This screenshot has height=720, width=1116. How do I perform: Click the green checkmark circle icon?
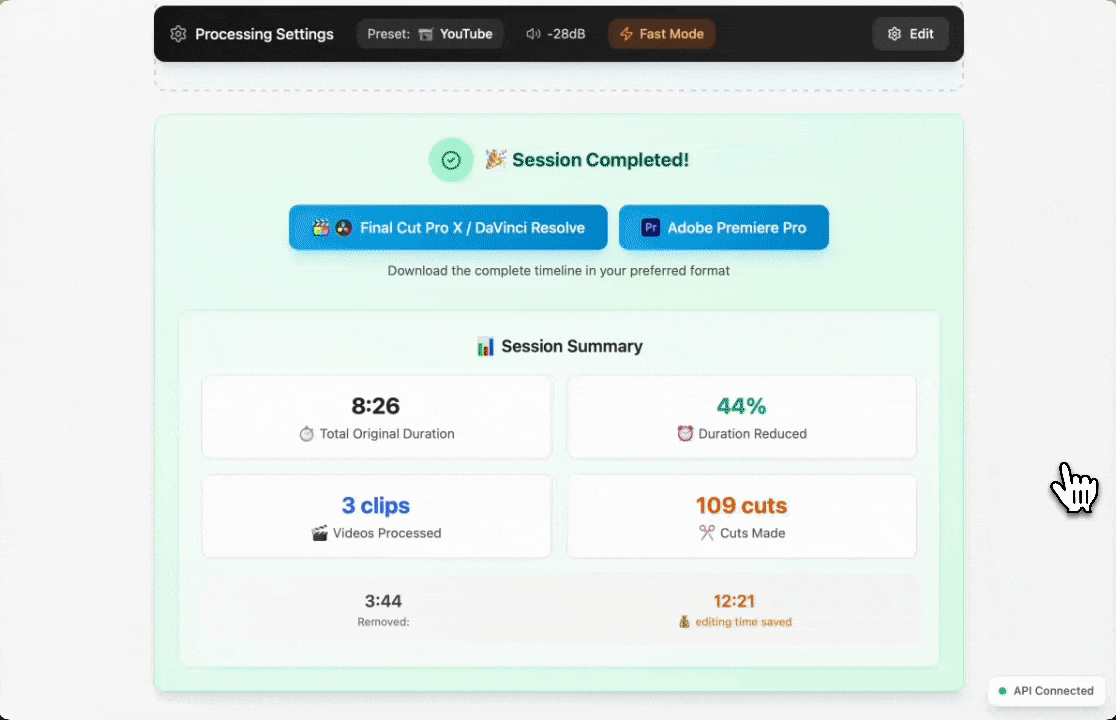(x=451, y=160)
